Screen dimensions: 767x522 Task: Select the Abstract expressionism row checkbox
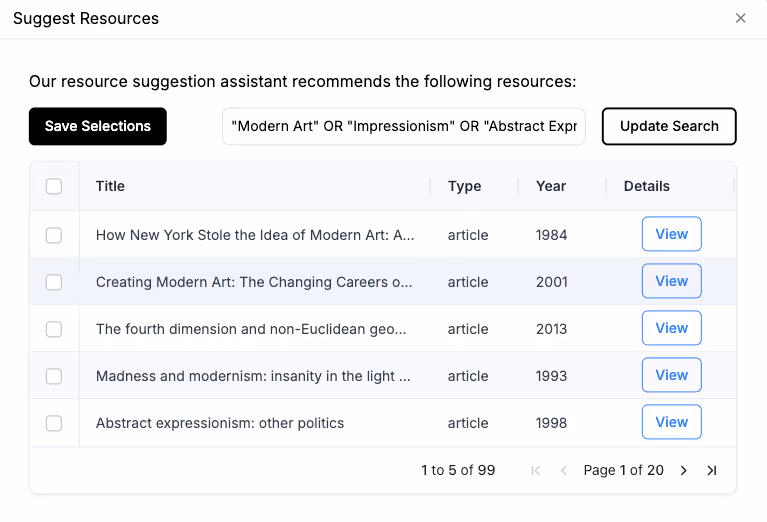[54, 423]
